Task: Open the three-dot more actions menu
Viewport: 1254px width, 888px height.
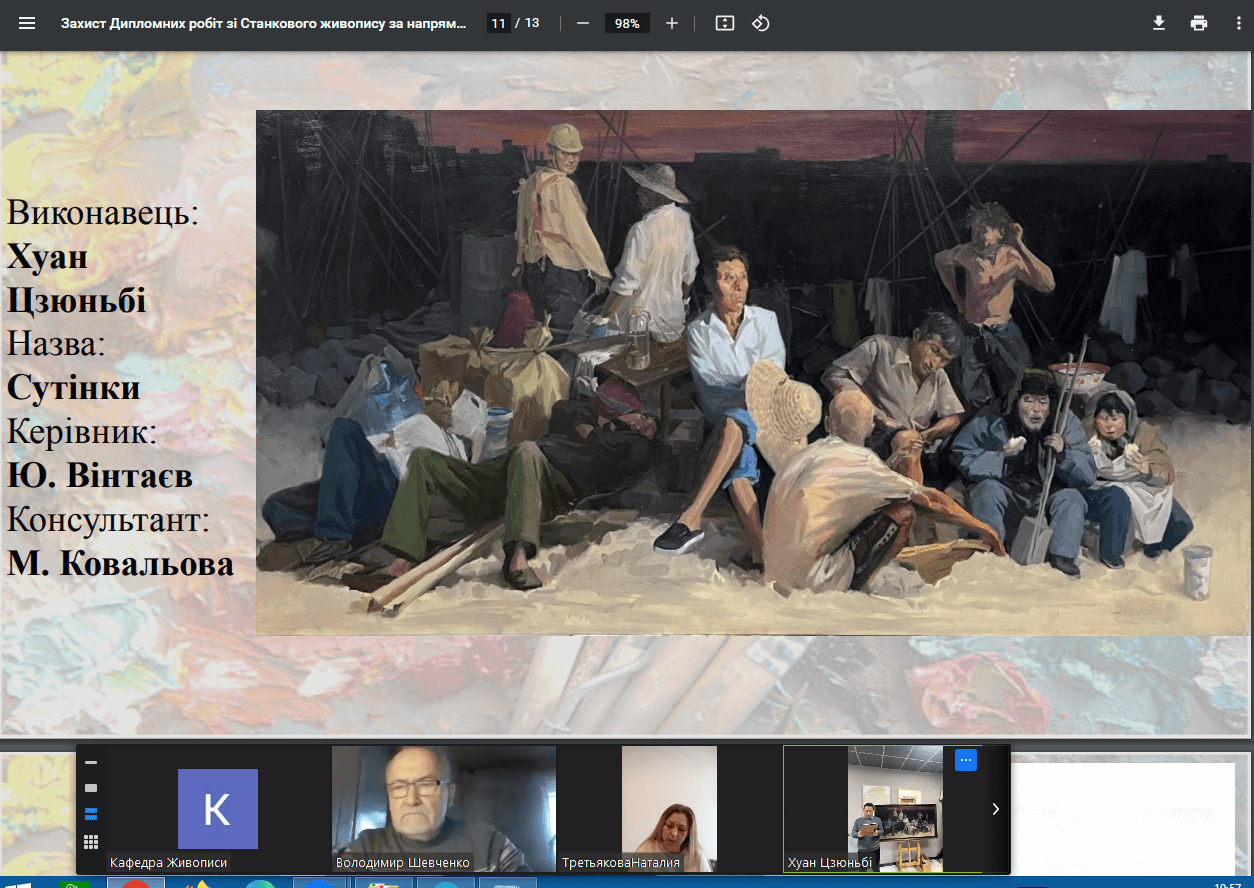Action: 1238,23
